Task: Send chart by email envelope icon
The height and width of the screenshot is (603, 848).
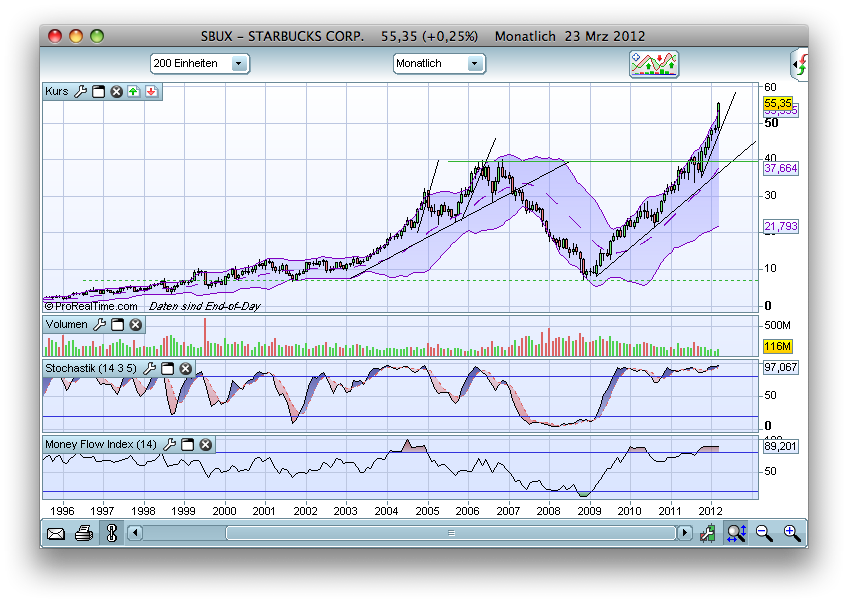Action: 56,534
